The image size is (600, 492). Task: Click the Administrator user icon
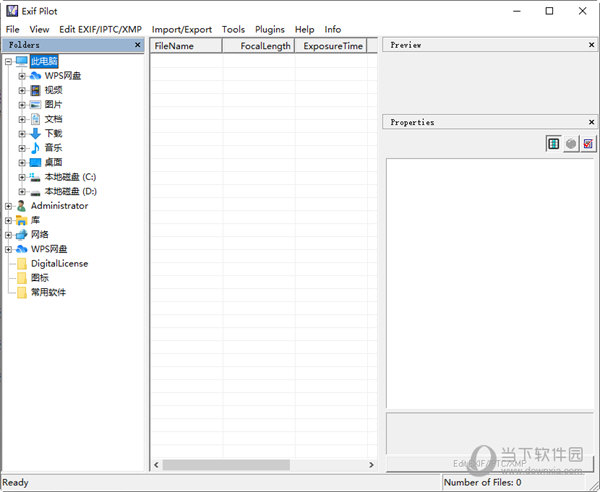coord(21,206)
